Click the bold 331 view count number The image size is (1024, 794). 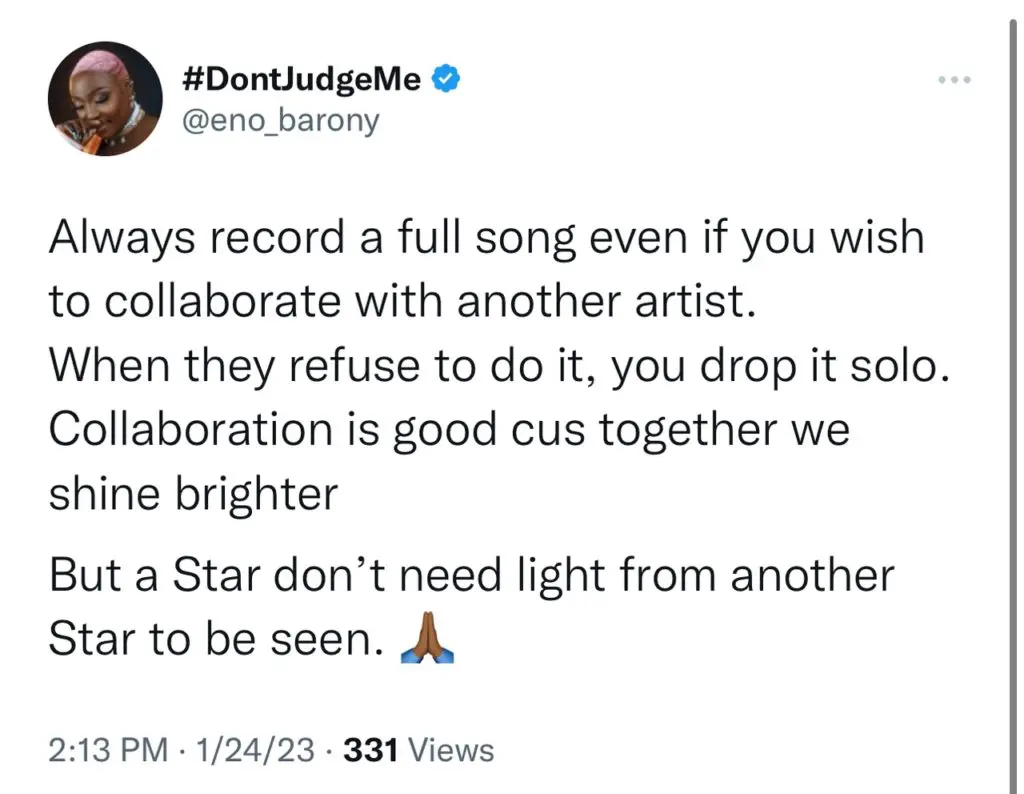[x=372, y=749]
